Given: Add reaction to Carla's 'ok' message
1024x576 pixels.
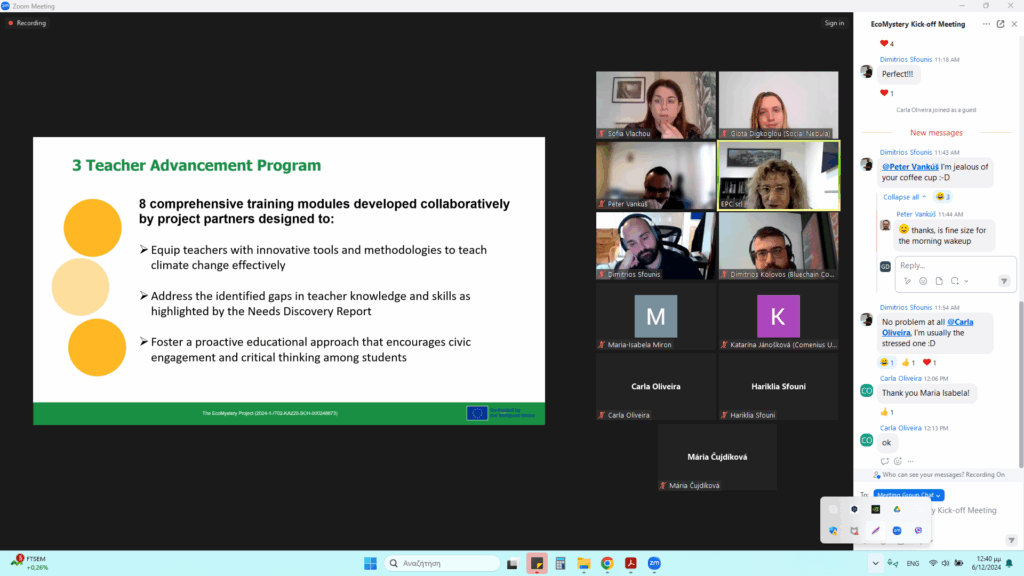Looking at the screenshot, I should point(898,461).
